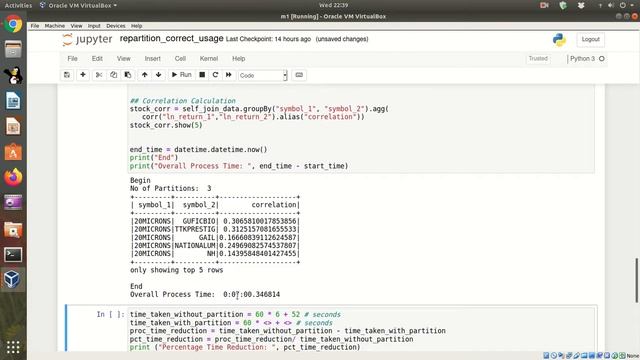
Task: Click Activities in the top bar
Action: pos(18,5)
